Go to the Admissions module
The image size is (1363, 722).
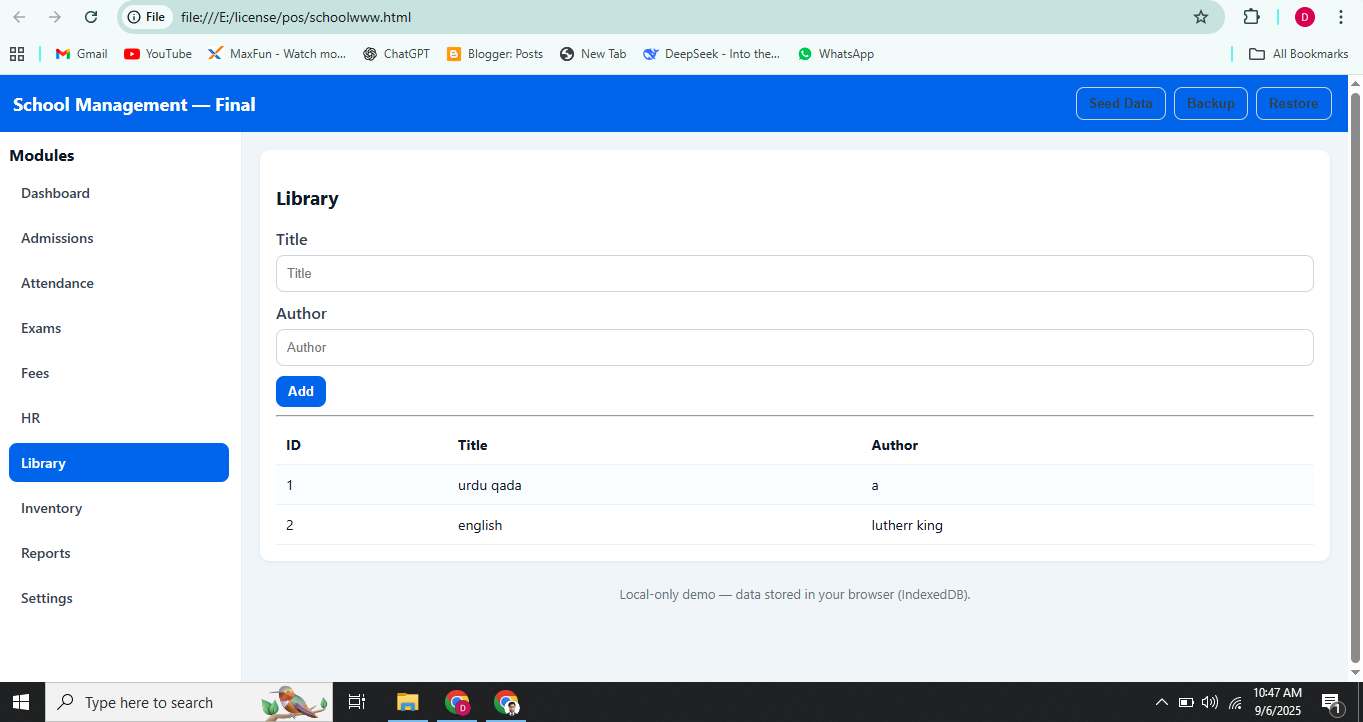pos(57,238)
